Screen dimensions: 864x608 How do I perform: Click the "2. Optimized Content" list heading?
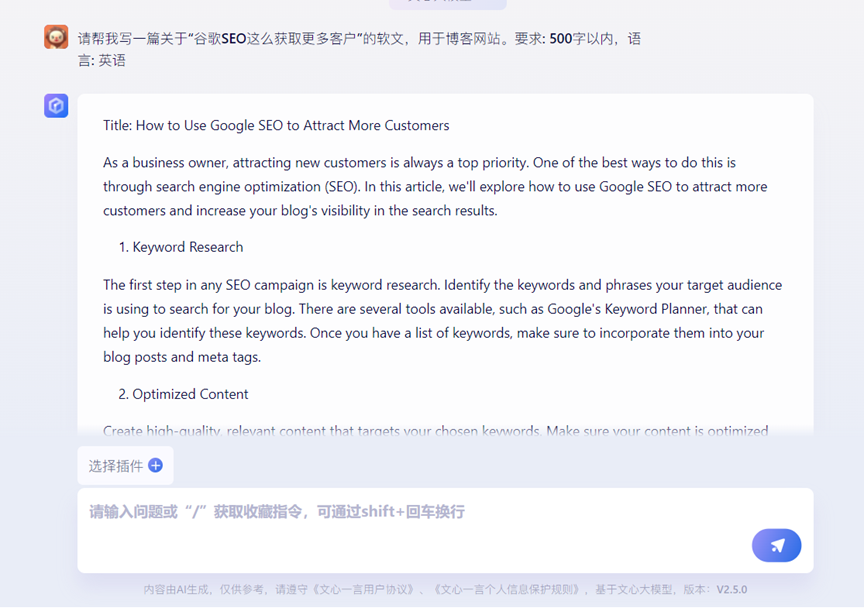[190, 394]
